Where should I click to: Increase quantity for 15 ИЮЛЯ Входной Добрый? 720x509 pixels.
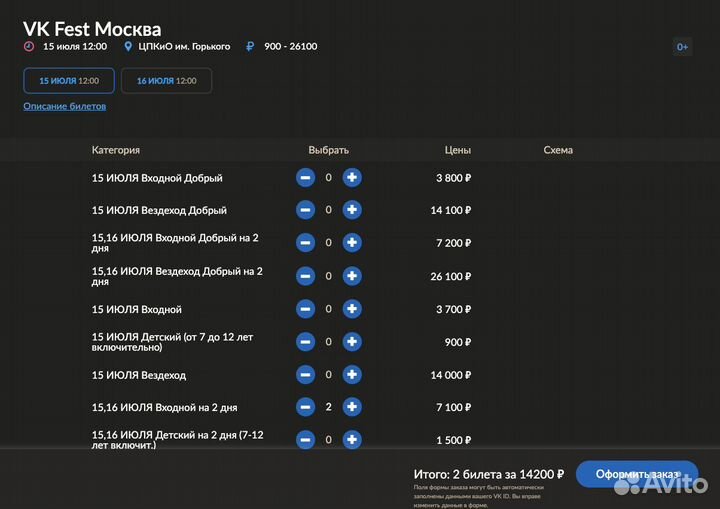click(x=352, y=178)
